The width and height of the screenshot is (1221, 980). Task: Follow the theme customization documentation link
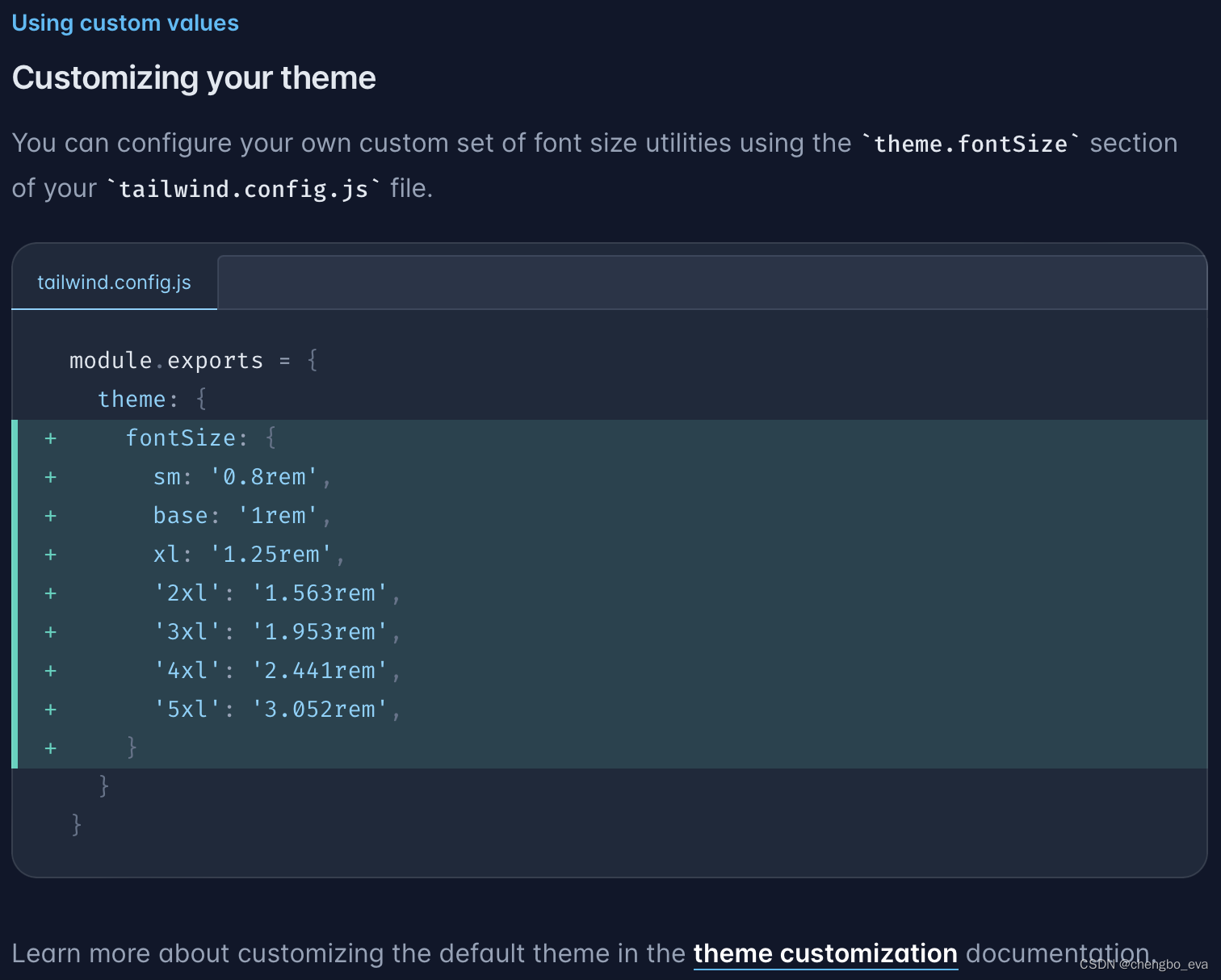pyautogui.click(x=825, y=953)
